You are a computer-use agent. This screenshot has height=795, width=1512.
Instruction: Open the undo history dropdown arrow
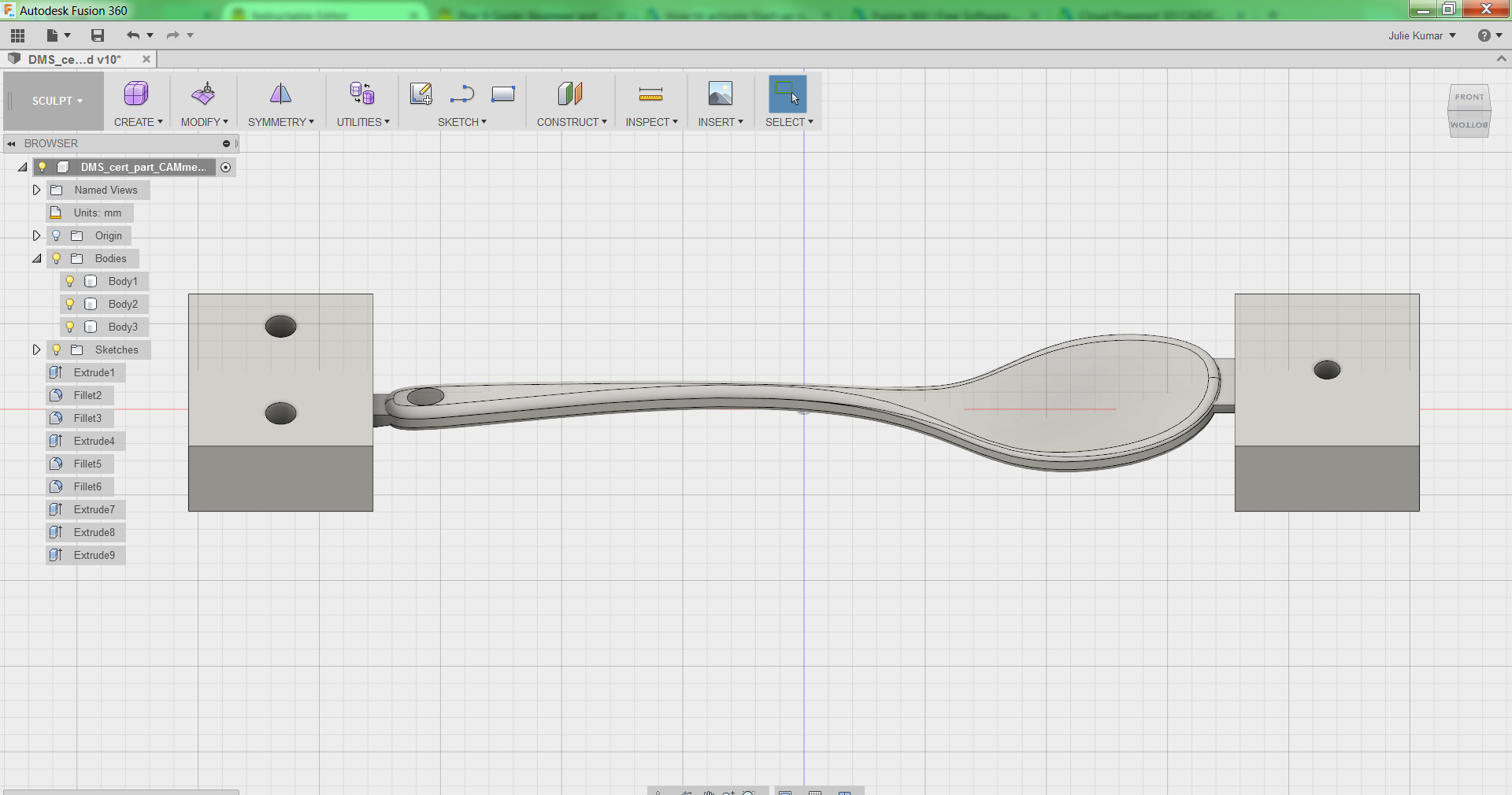coord(150,35)
